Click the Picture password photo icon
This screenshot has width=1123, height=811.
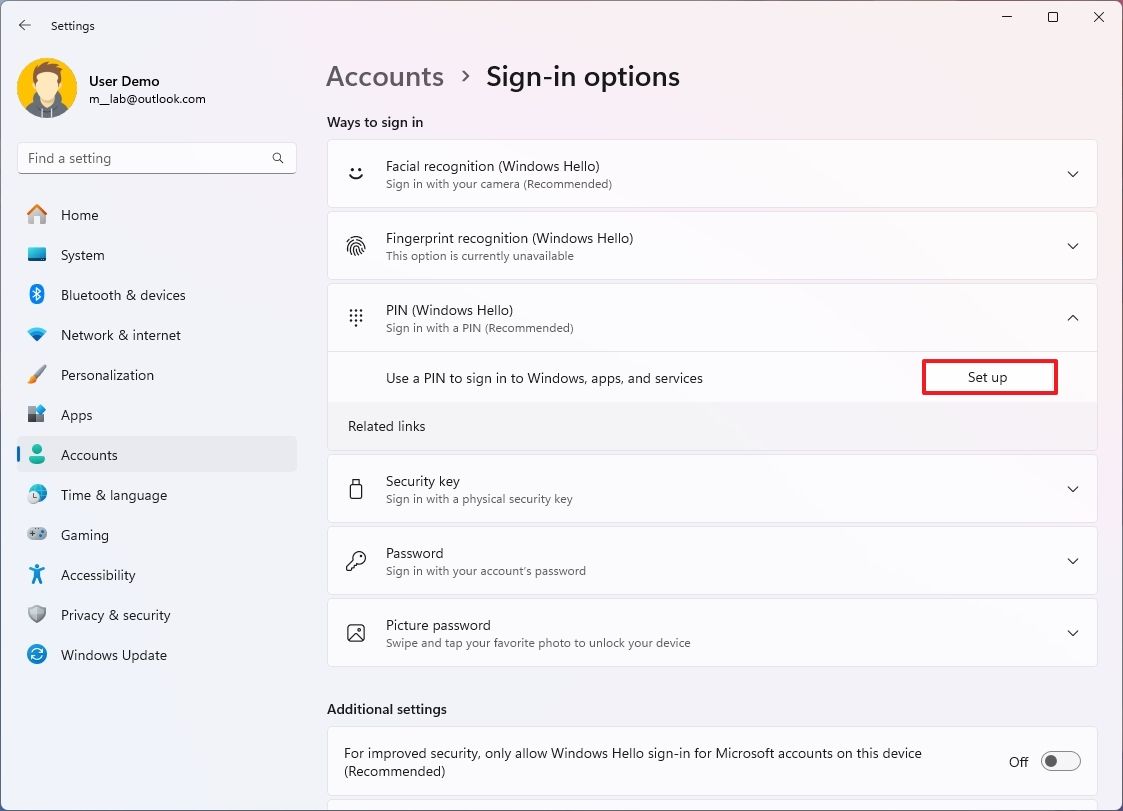[x=355, y=632]
